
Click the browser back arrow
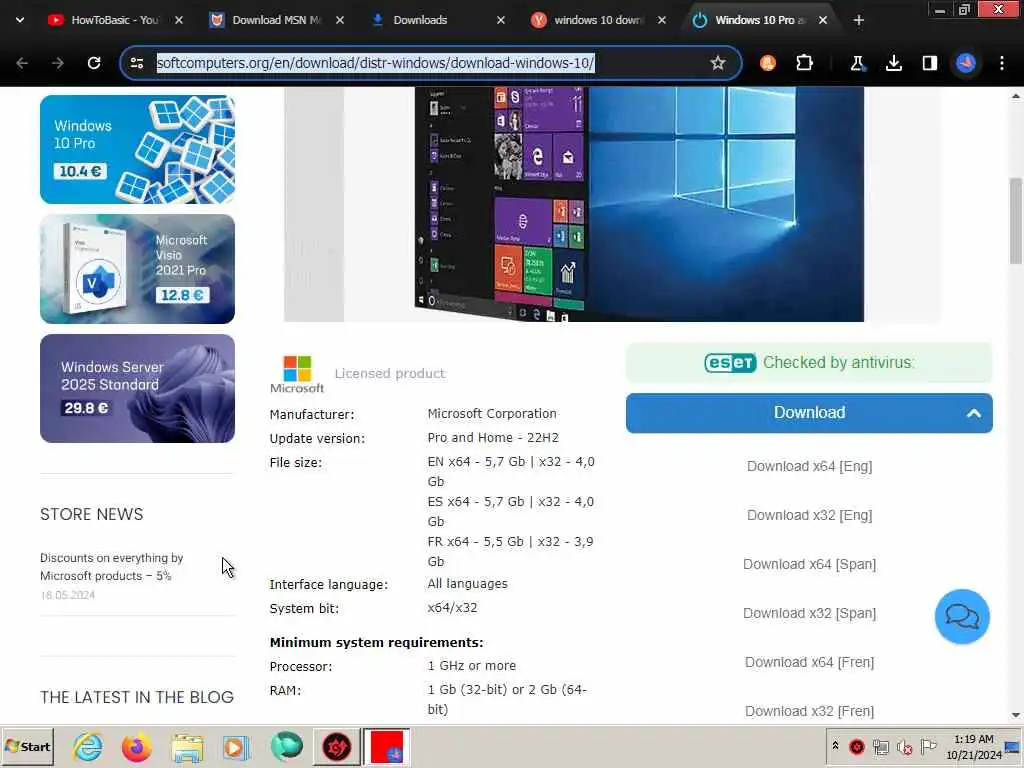22,63
